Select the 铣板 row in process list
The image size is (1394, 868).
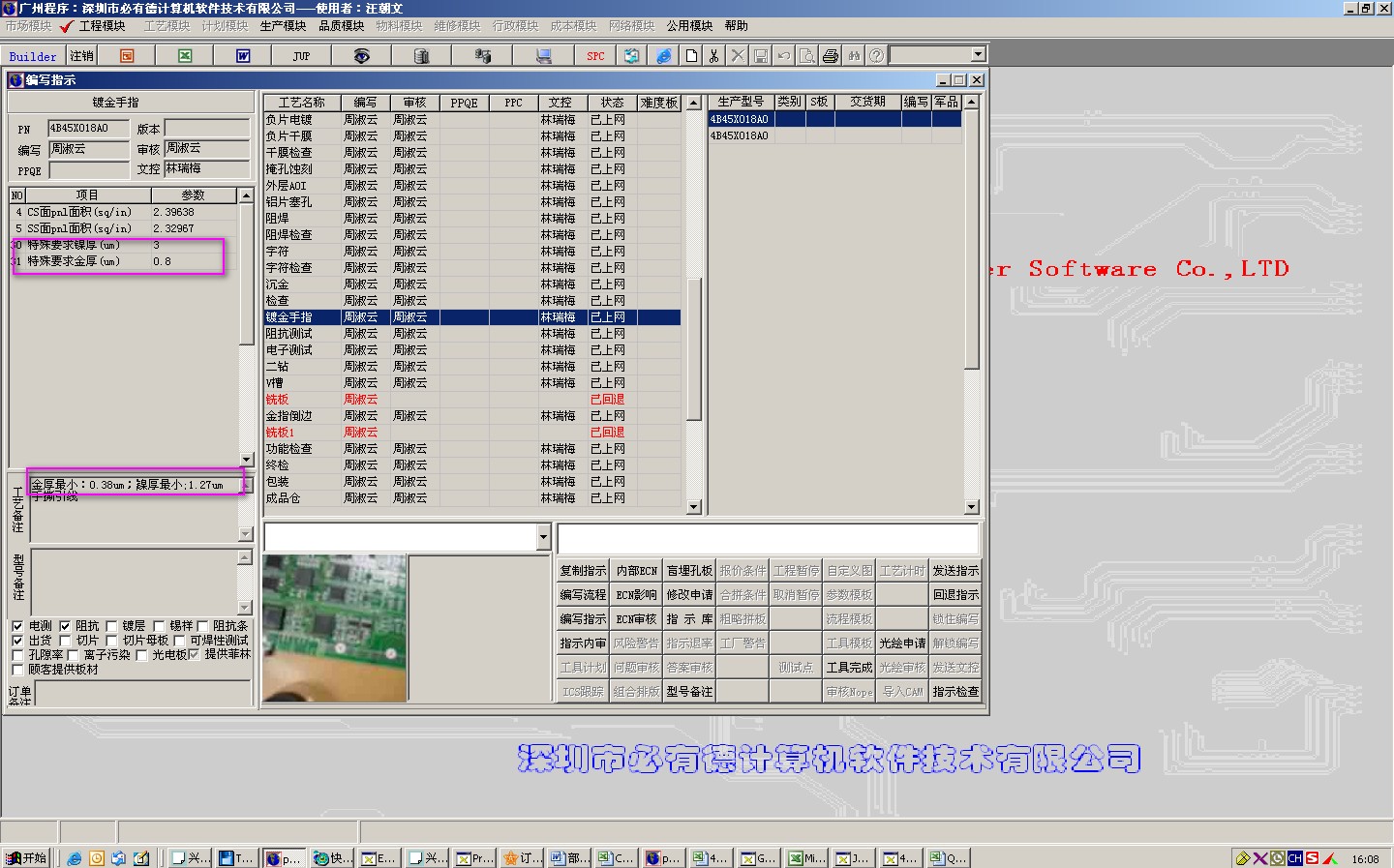click(x=472, y=400)
